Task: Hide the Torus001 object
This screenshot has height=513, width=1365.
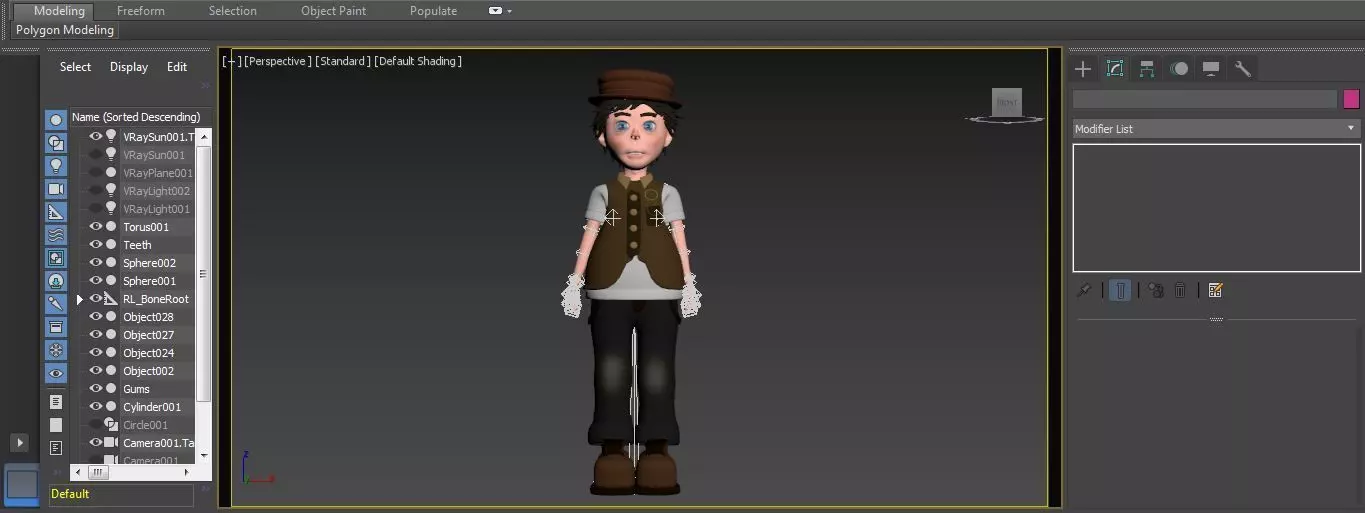Action: point(96,227)
